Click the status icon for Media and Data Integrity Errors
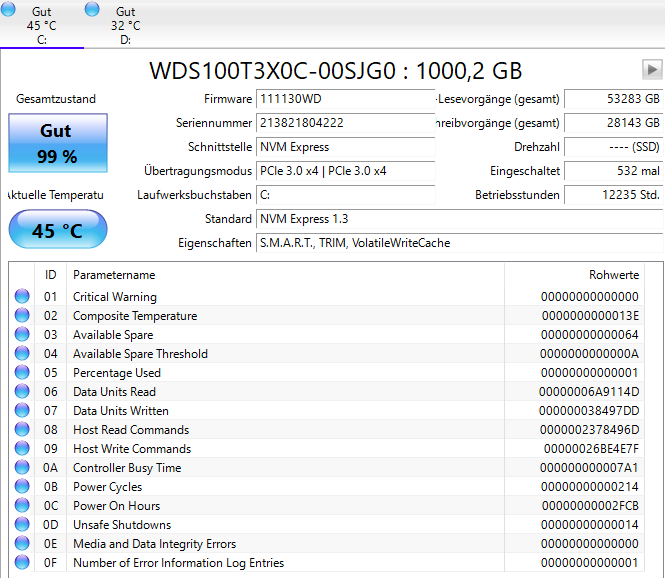 point(22,543)
